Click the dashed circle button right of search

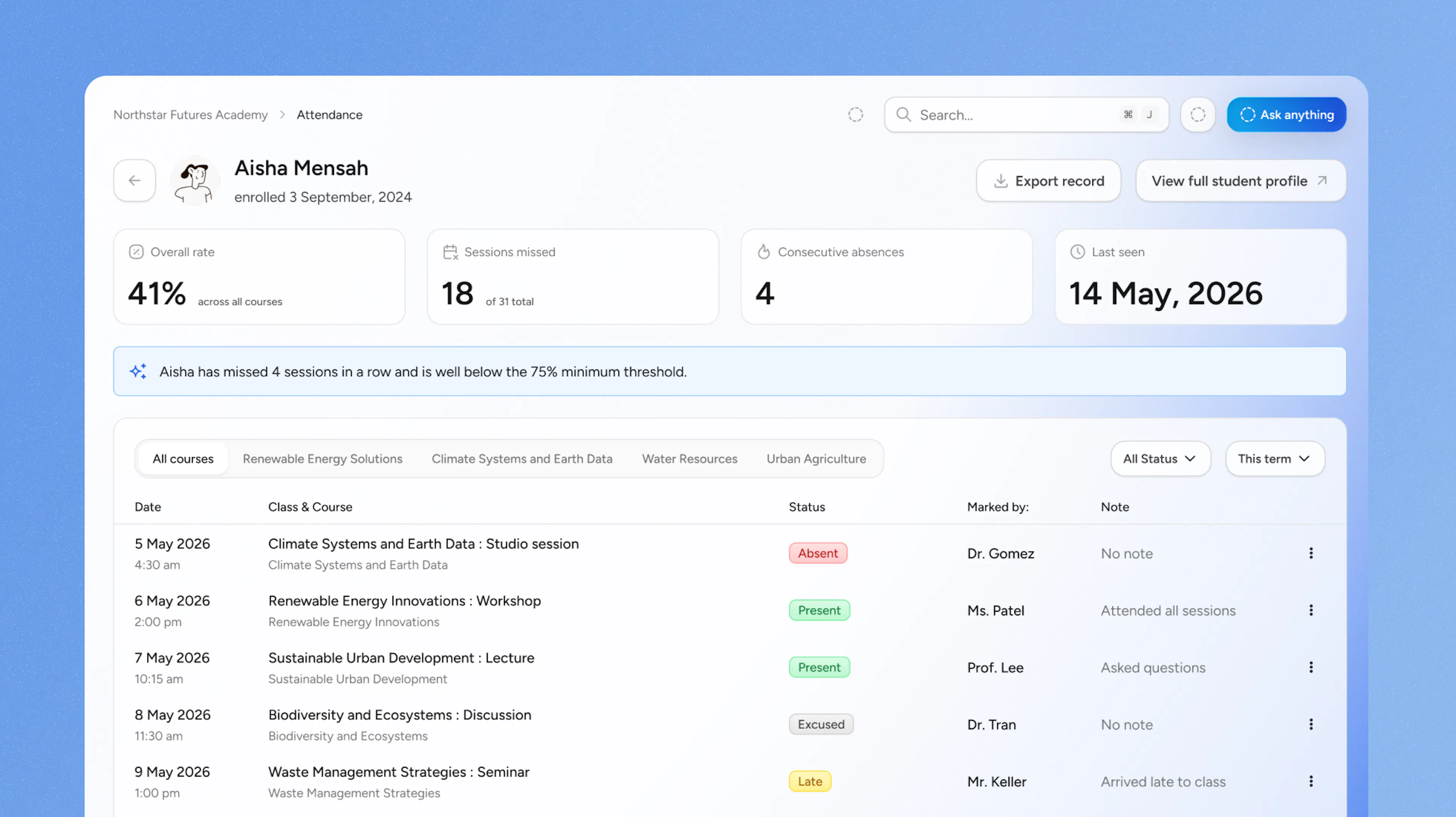tap(1198, 115)
